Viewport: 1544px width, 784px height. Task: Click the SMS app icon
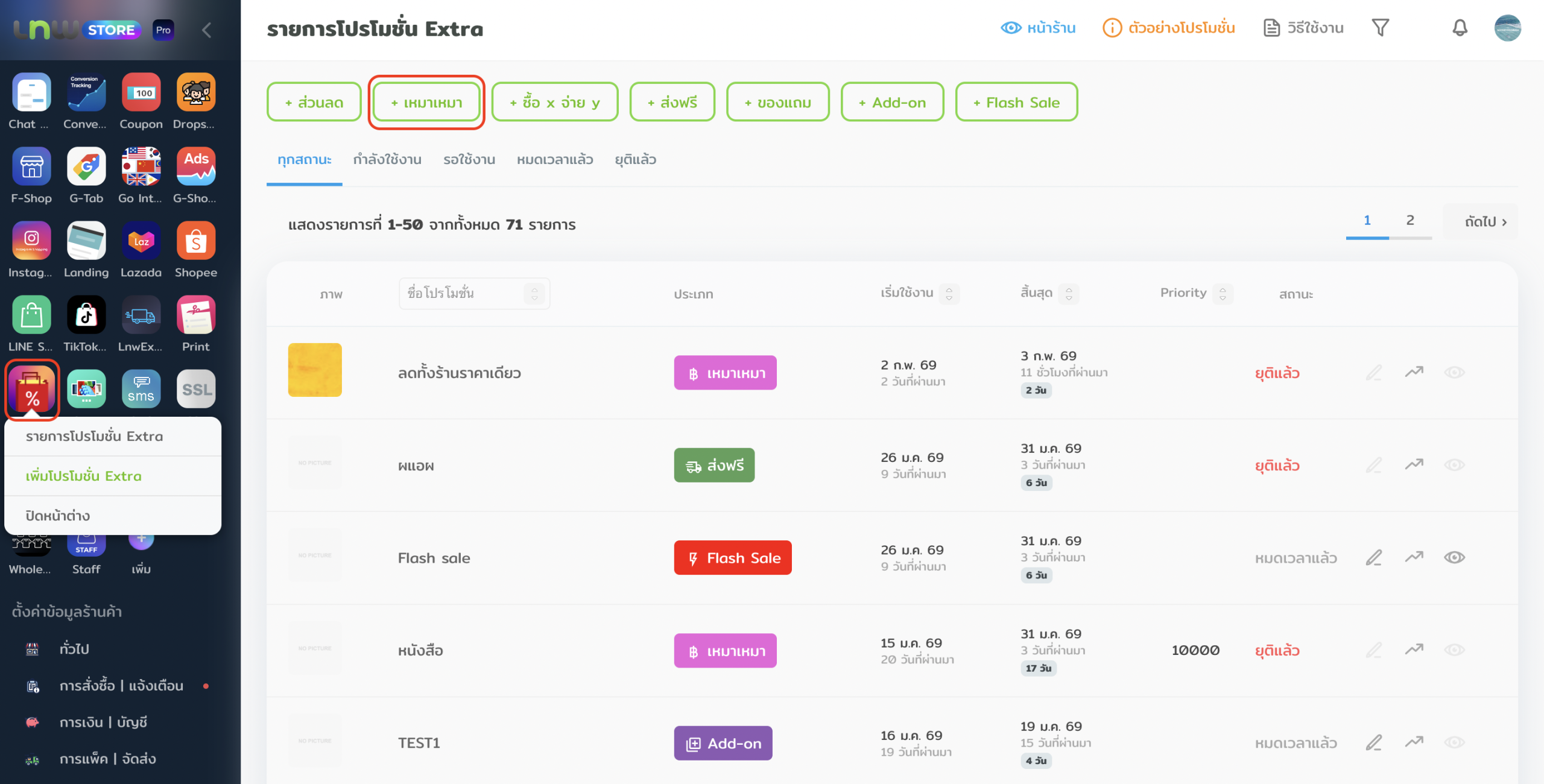click(141, 390)
